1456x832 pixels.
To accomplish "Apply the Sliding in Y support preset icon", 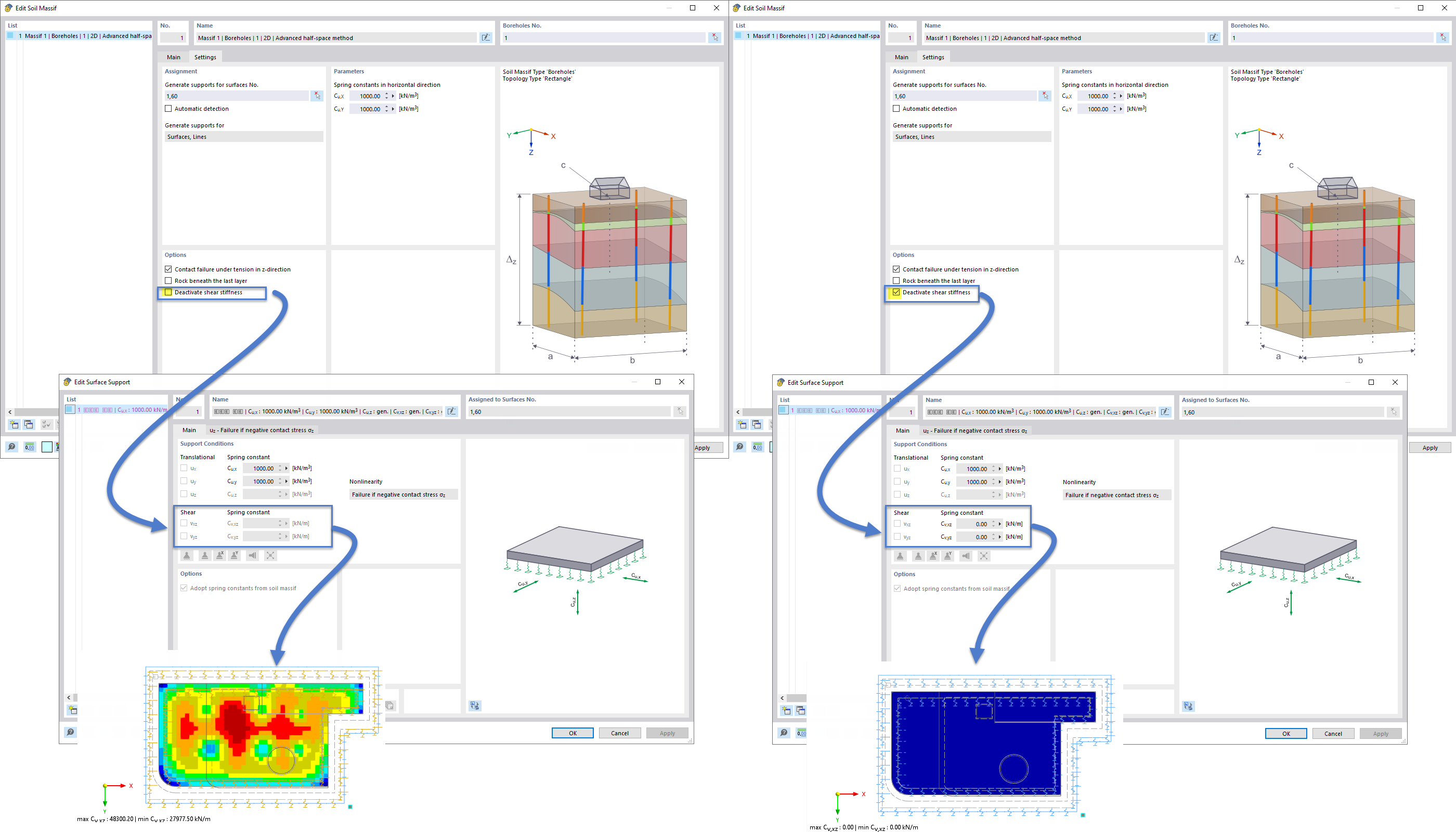I will pos(235,555).
